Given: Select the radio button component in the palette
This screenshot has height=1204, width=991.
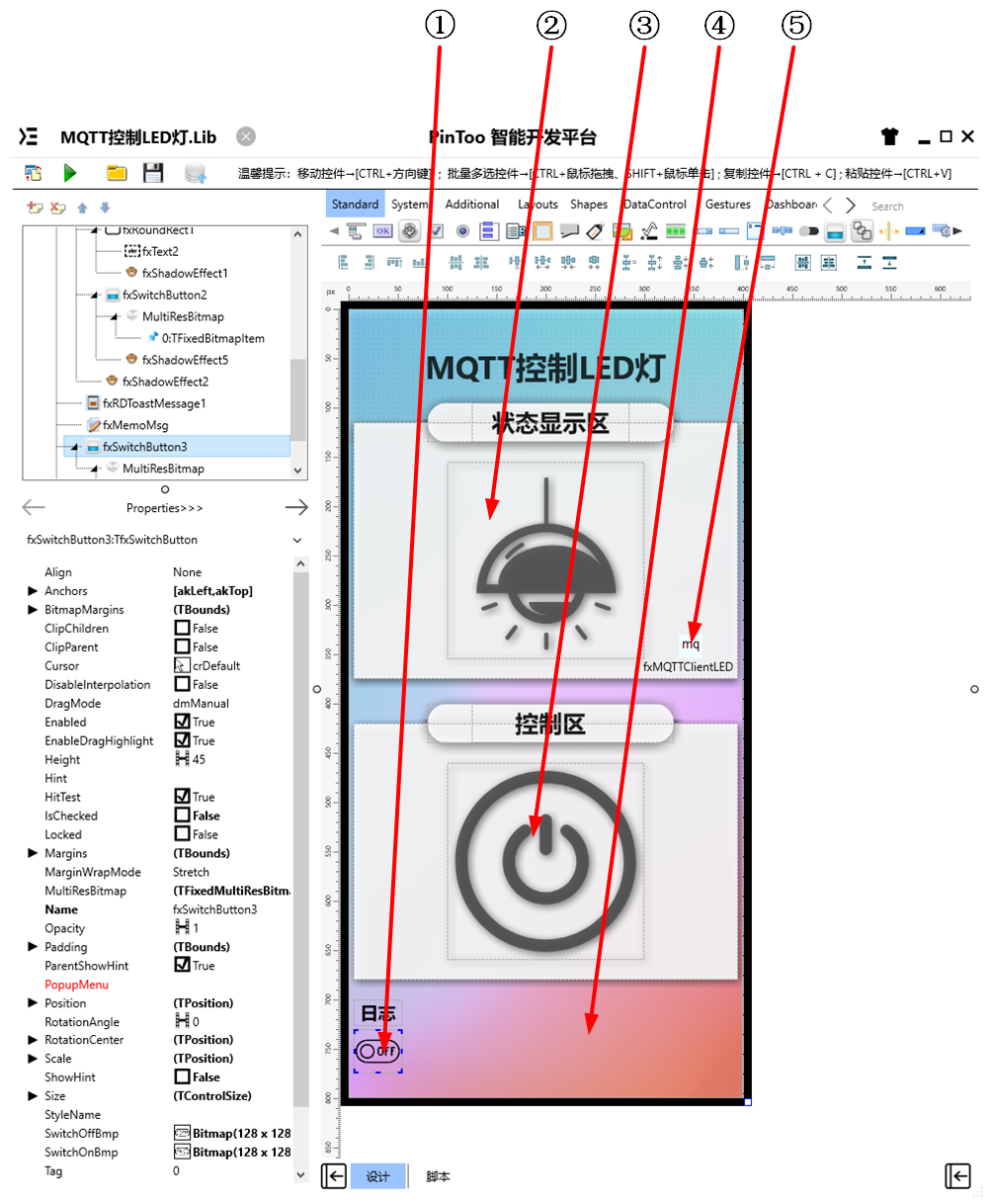Looking at the screenshot, I should coord(461,231).
